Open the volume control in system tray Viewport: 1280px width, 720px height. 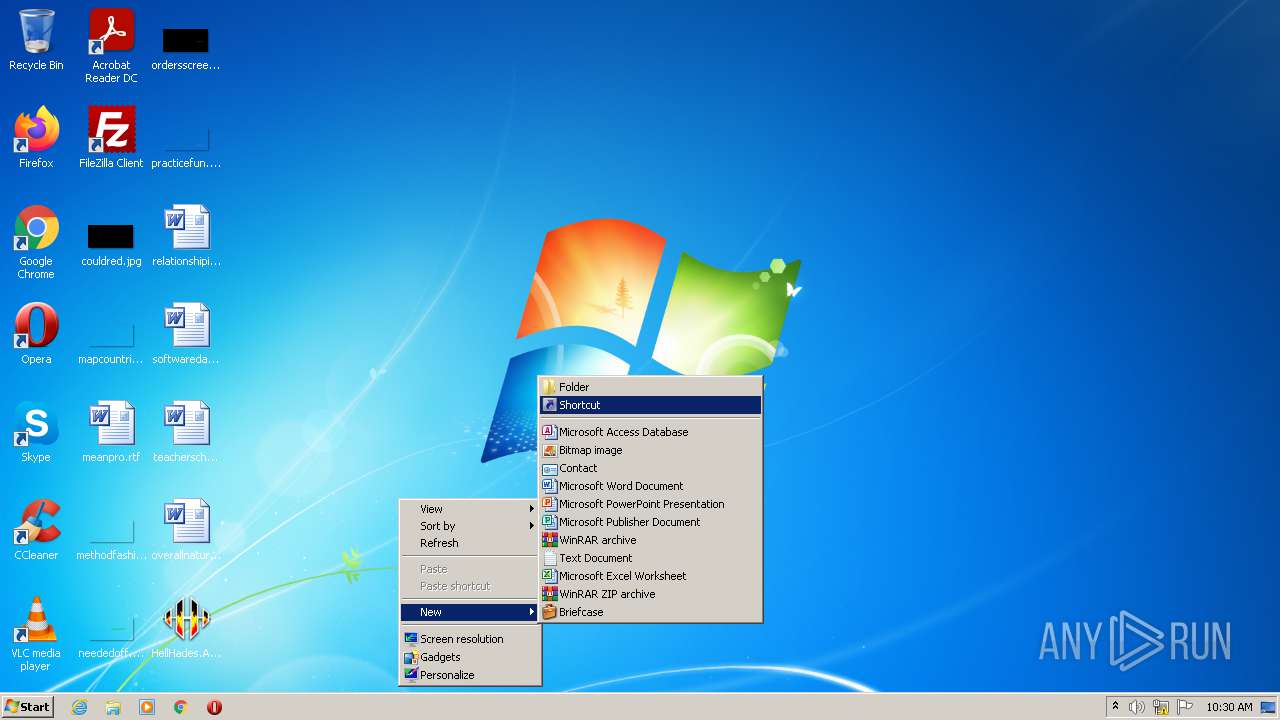pyautogui.click(x=1137, y=707)
